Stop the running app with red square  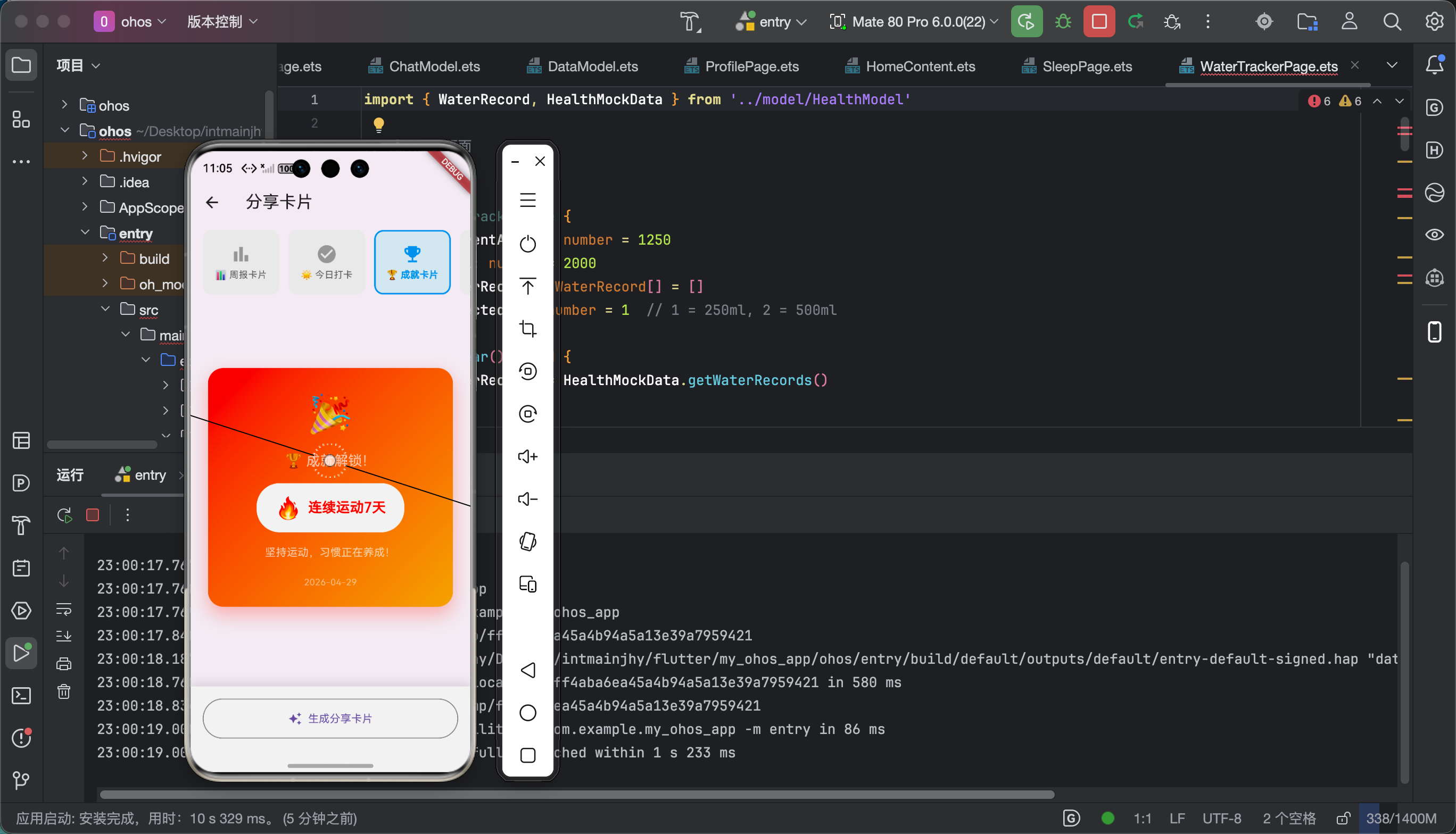1098,22
